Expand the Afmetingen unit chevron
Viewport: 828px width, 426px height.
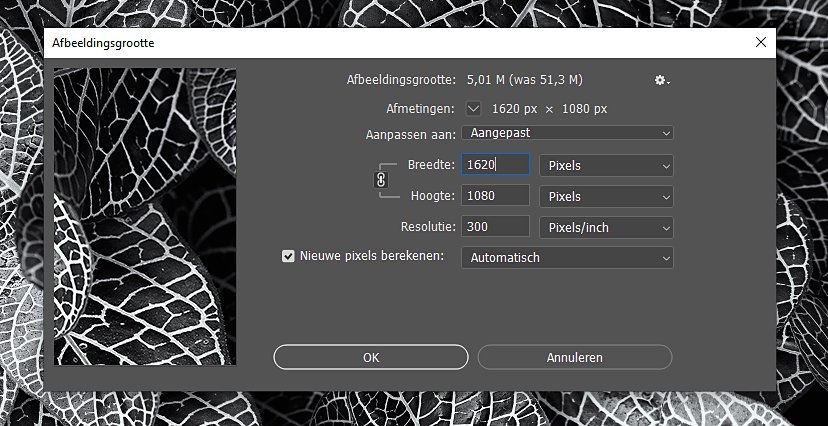(473, 108)
